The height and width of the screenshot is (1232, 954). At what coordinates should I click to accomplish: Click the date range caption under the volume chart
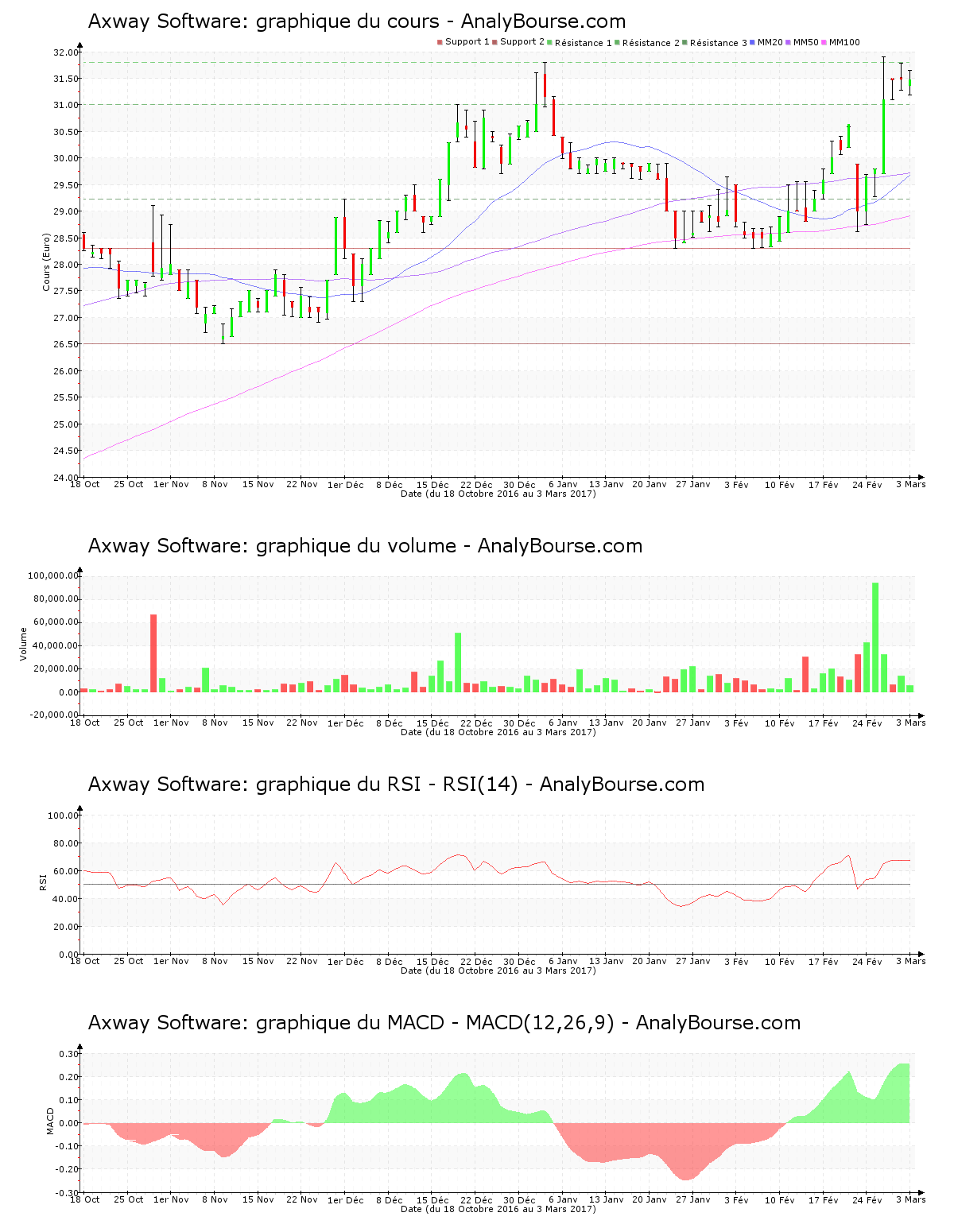click(x=498, y=732)
